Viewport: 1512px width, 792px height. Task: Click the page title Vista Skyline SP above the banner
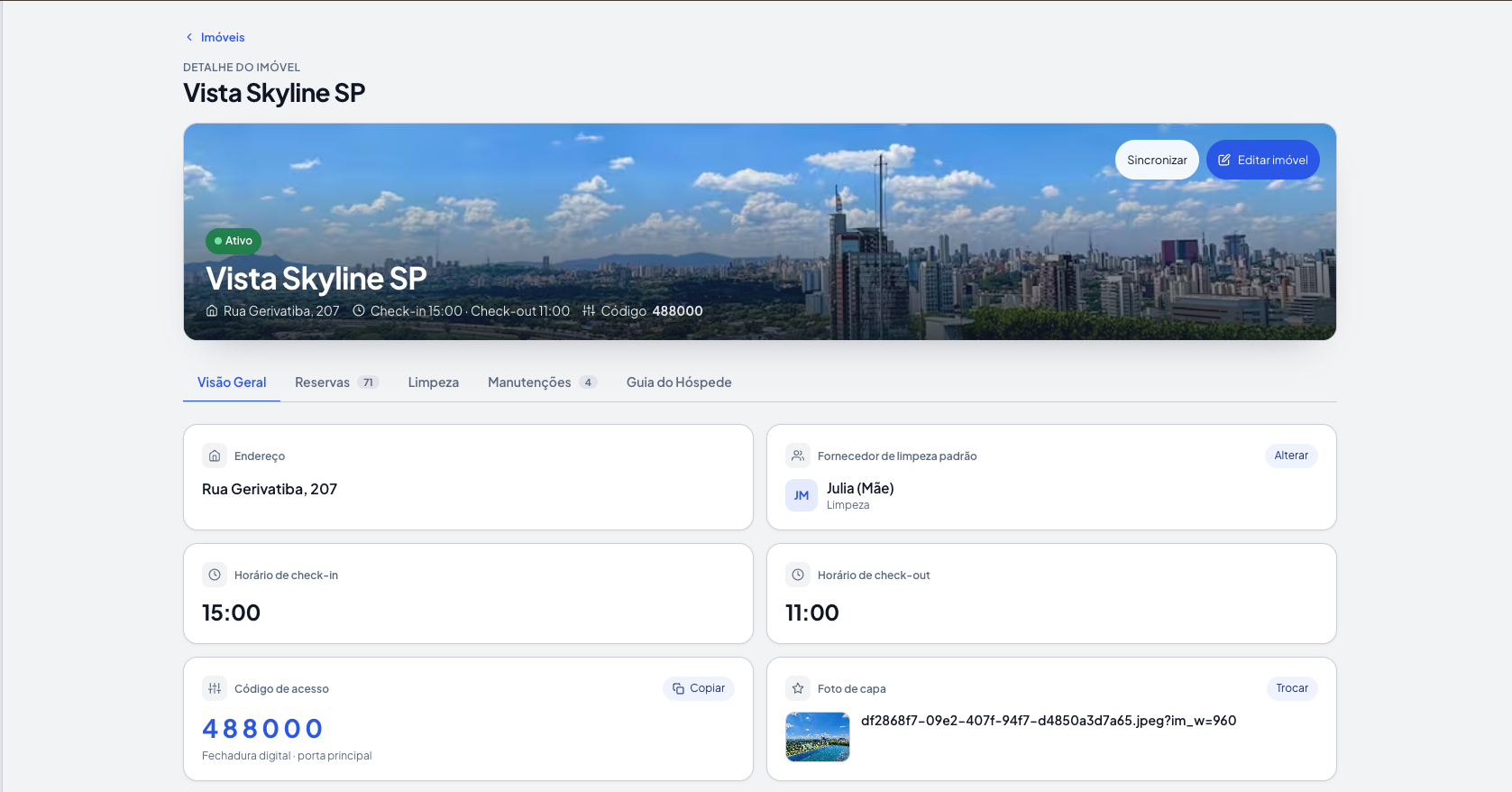pyautogui.click(x=274, y=93)
